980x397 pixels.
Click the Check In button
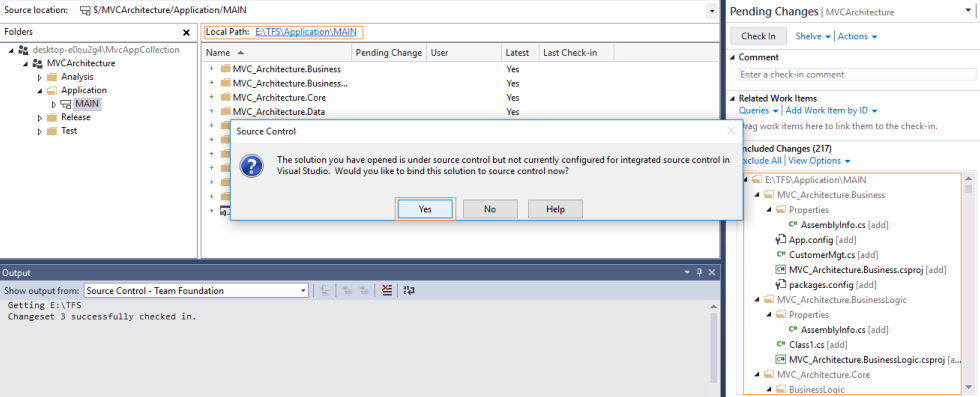click(x=758, y=36)
